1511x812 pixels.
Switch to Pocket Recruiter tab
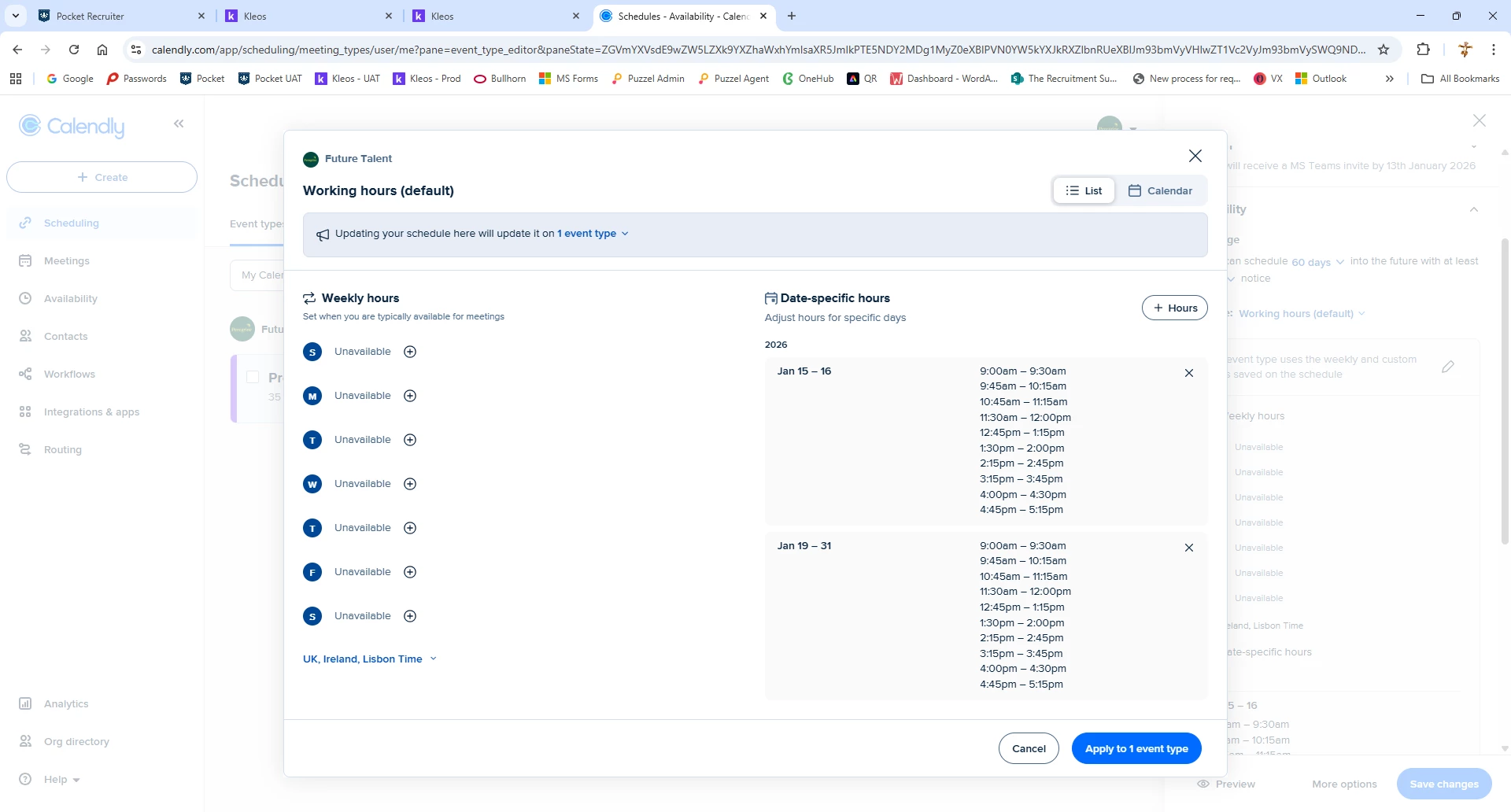click(122, 16)
